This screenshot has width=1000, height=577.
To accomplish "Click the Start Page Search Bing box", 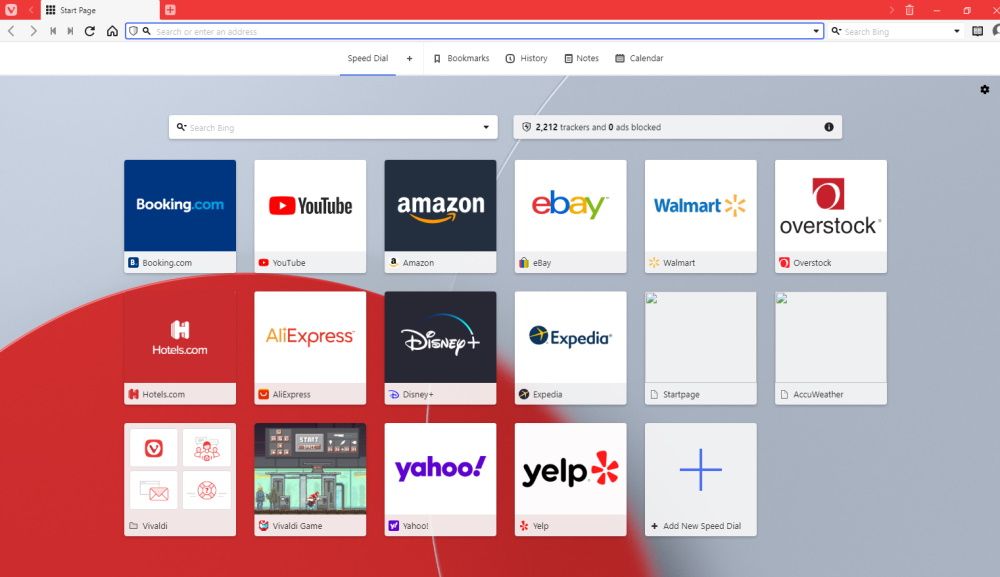I will (333, 127).
